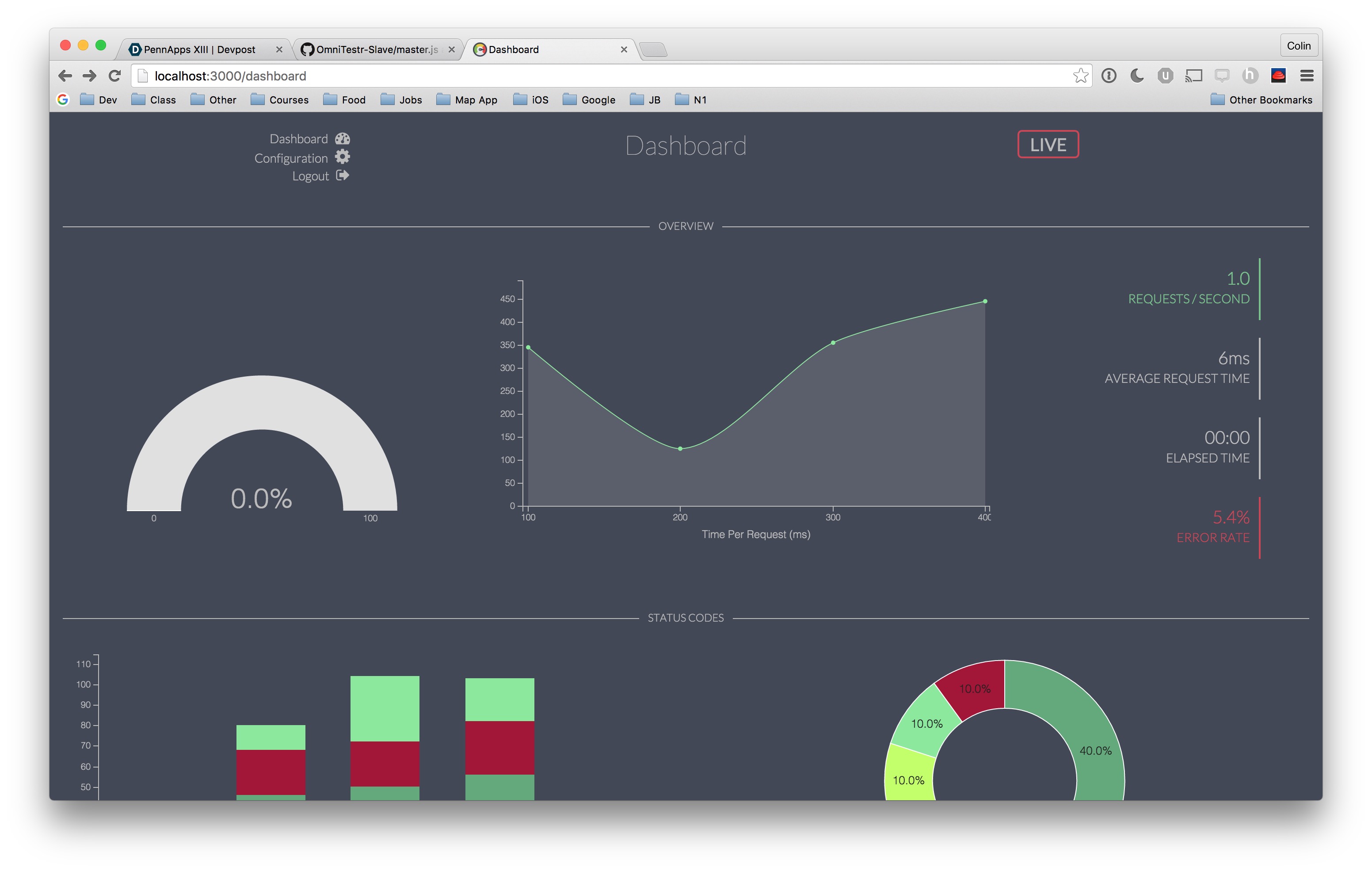Click the crescent moon extension icon
1372x871 pixels.
click(x=1137, y=76)
